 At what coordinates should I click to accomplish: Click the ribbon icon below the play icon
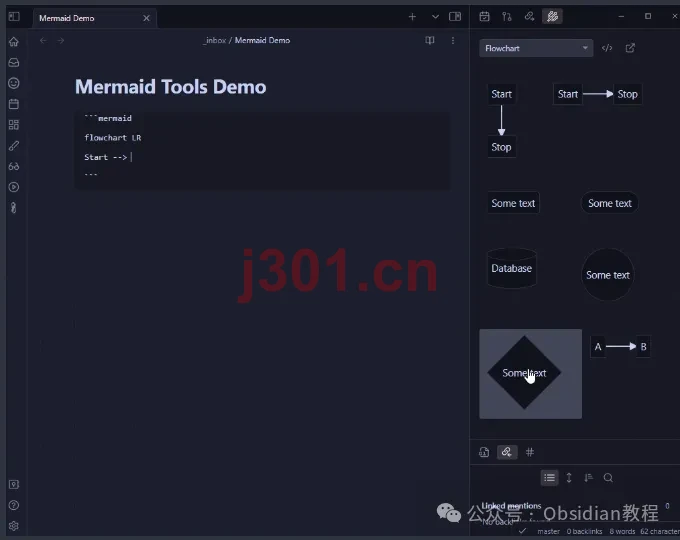(14, 208)
